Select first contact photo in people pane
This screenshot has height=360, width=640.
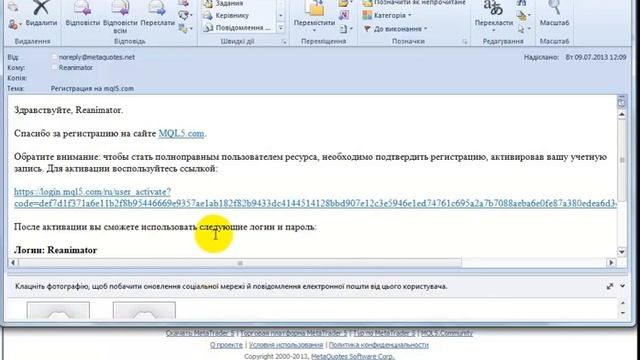click(x=58, y=310)
